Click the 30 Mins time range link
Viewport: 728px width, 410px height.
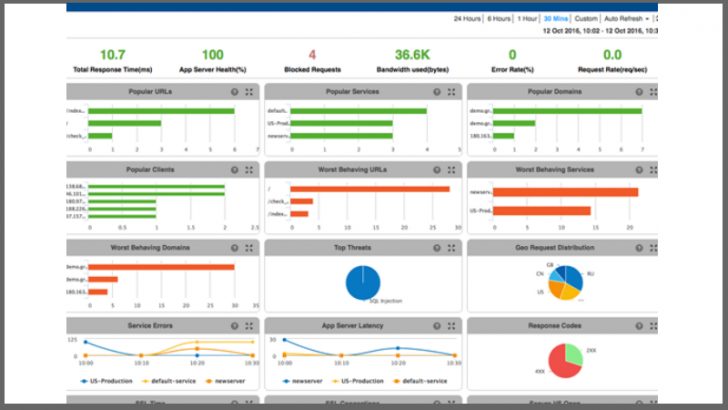coord(556,19)
